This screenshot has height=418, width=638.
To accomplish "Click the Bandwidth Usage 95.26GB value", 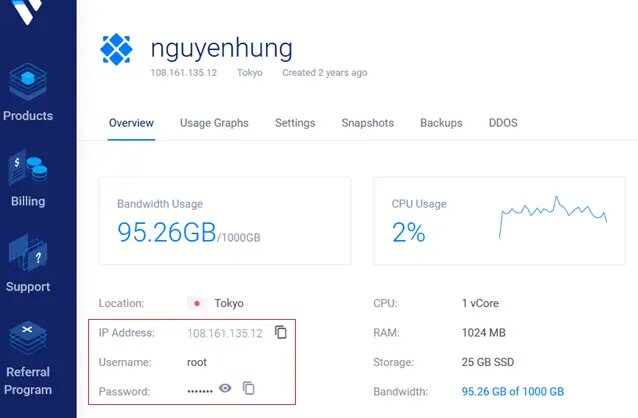I will [167, 232].
